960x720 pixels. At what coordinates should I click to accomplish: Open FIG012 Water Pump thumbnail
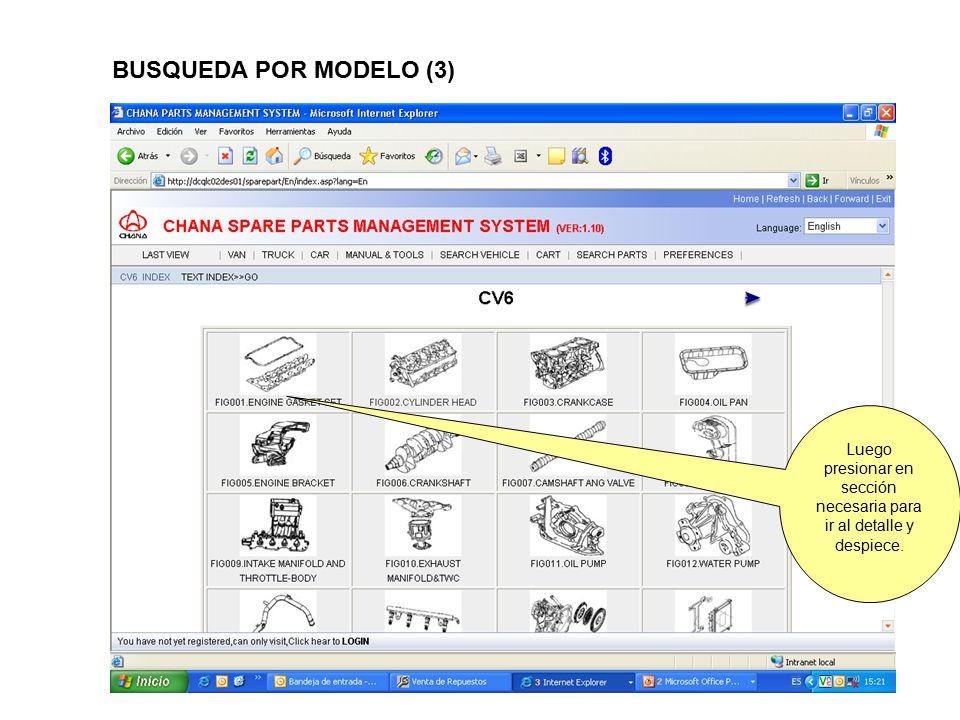tap(713, 527)
